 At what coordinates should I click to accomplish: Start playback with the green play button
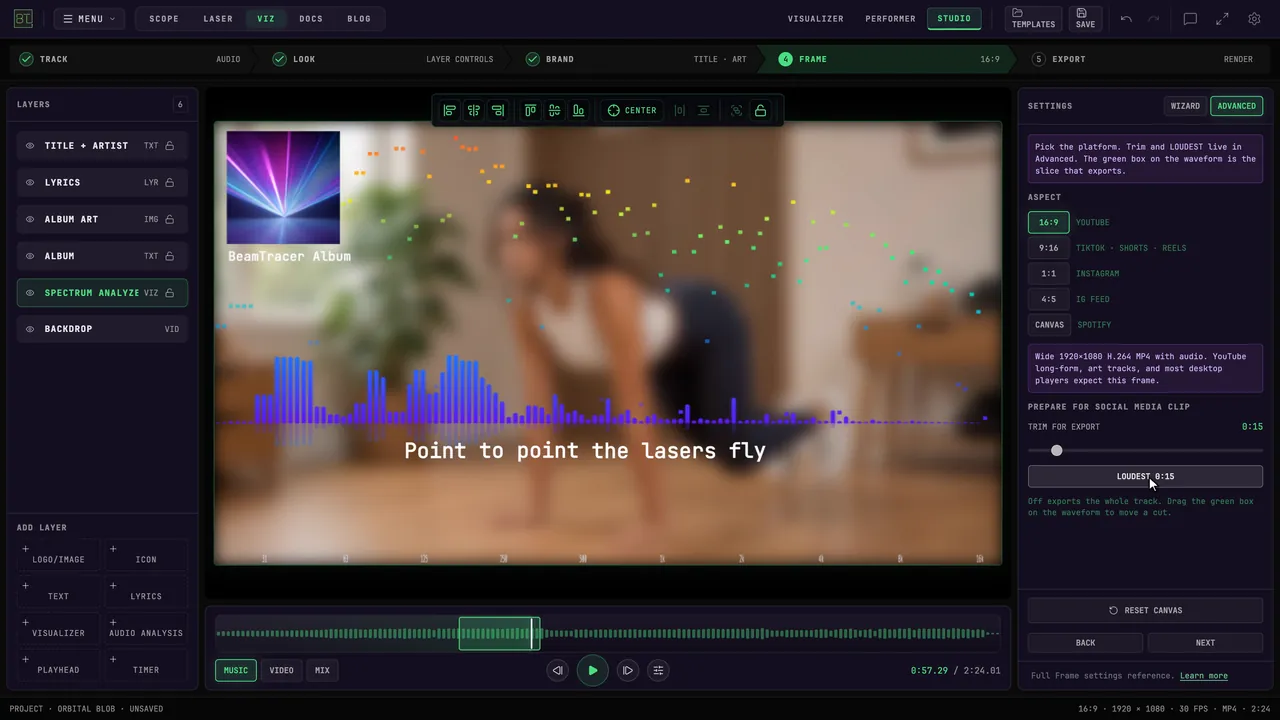tap(592, 670)
